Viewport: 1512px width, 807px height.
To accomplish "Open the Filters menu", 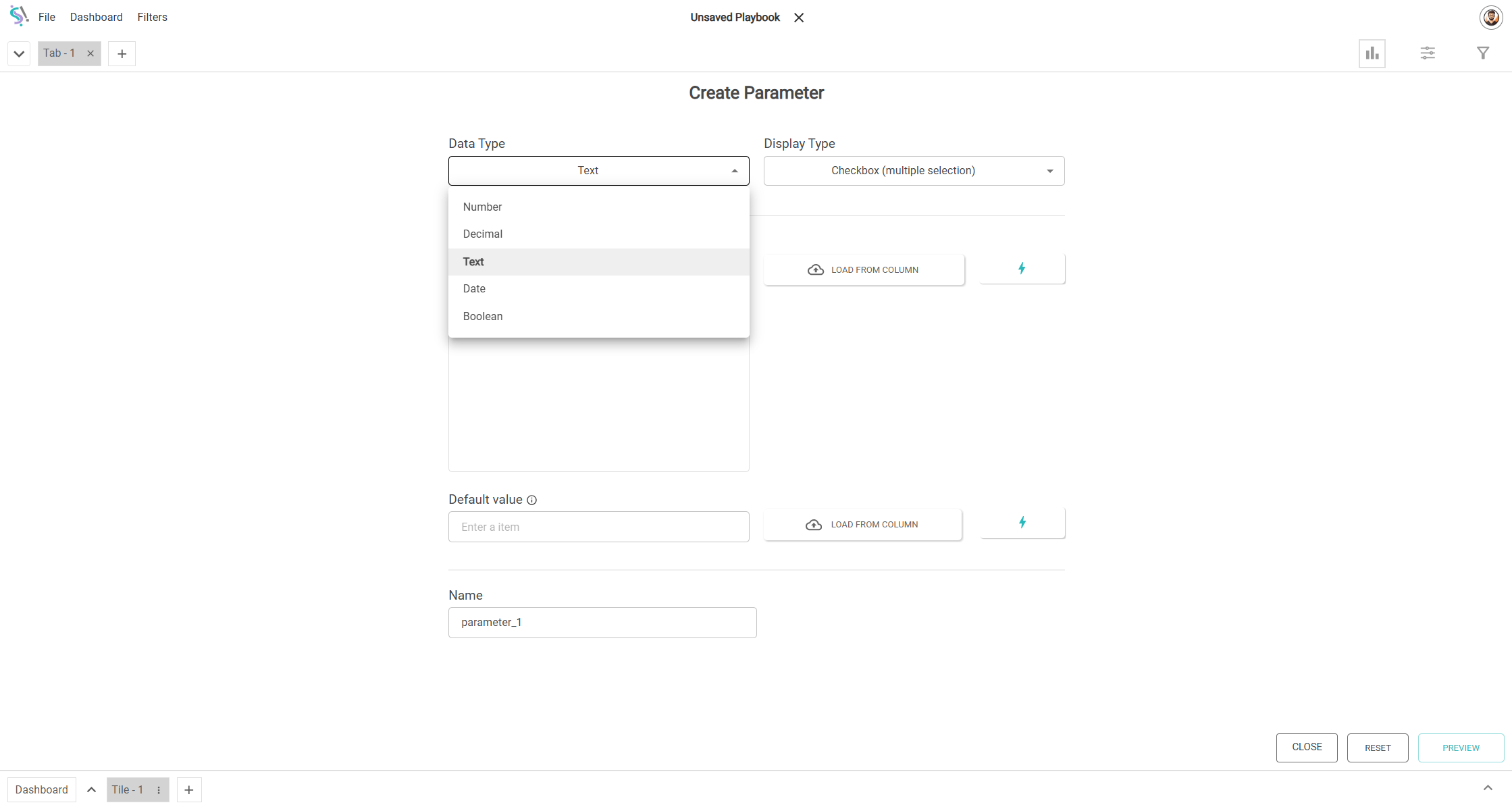I will (x=152, y=18).
